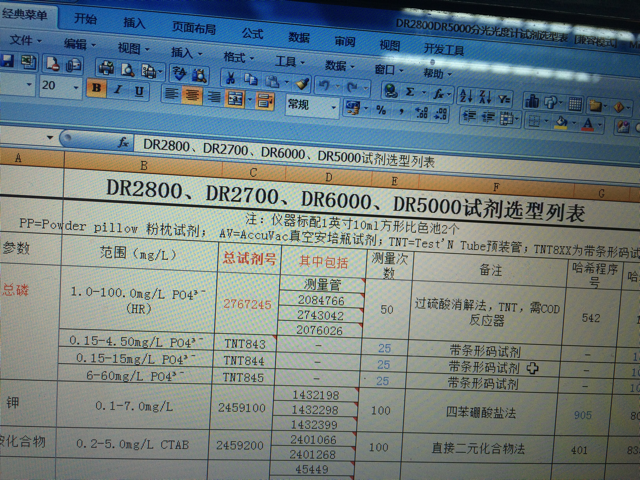Switch to the 开始 ribbon tab
This screenshot has height=480, width=640.
(86, 19)
